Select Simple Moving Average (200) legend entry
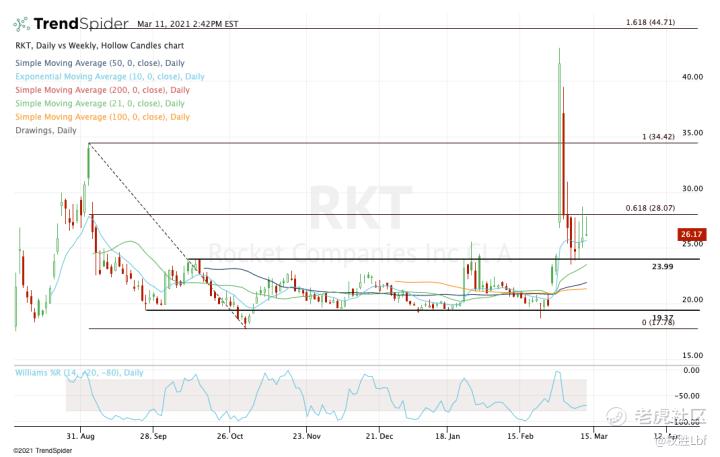This screenshot has width=720, height=457. coord(102,90)
